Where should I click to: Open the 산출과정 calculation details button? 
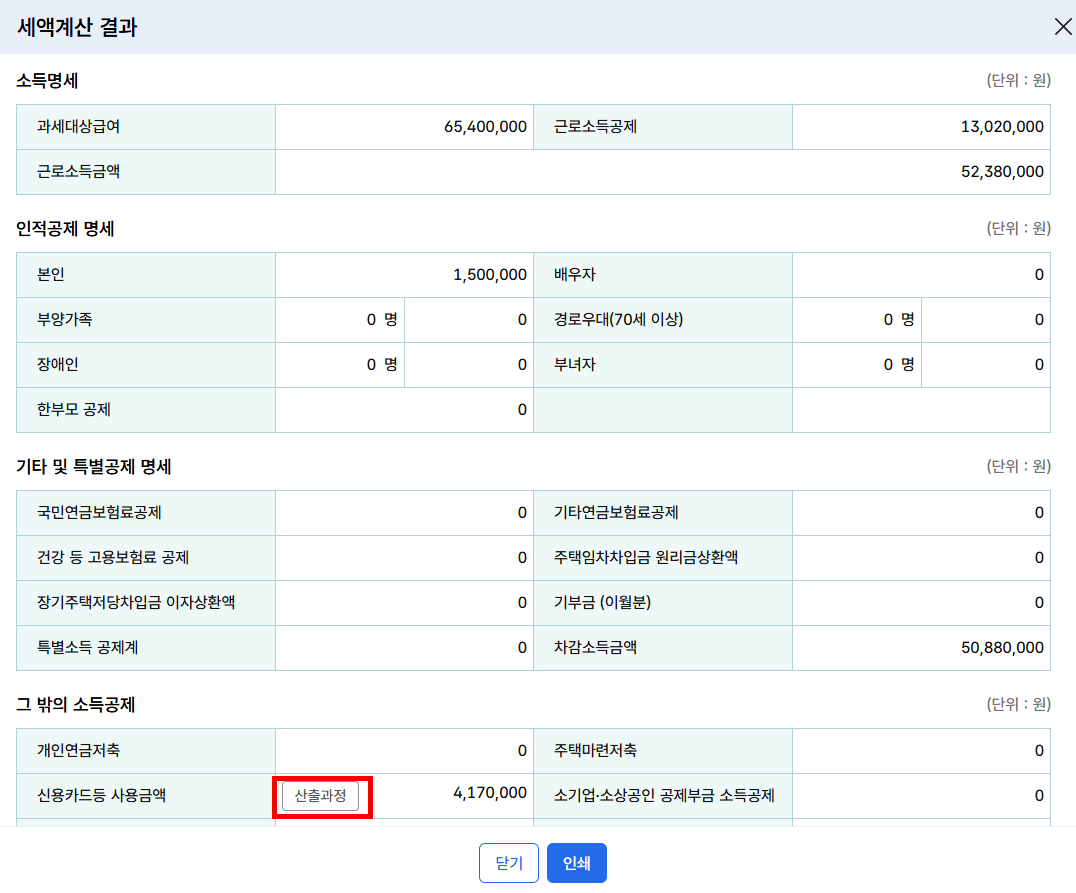[321, 794]
